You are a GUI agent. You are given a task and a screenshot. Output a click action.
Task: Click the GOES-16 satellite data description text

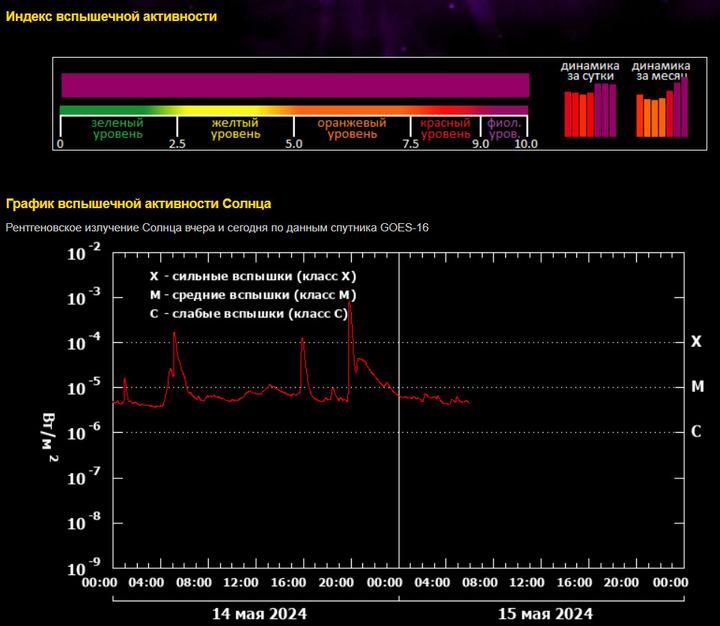pos(217,228)
